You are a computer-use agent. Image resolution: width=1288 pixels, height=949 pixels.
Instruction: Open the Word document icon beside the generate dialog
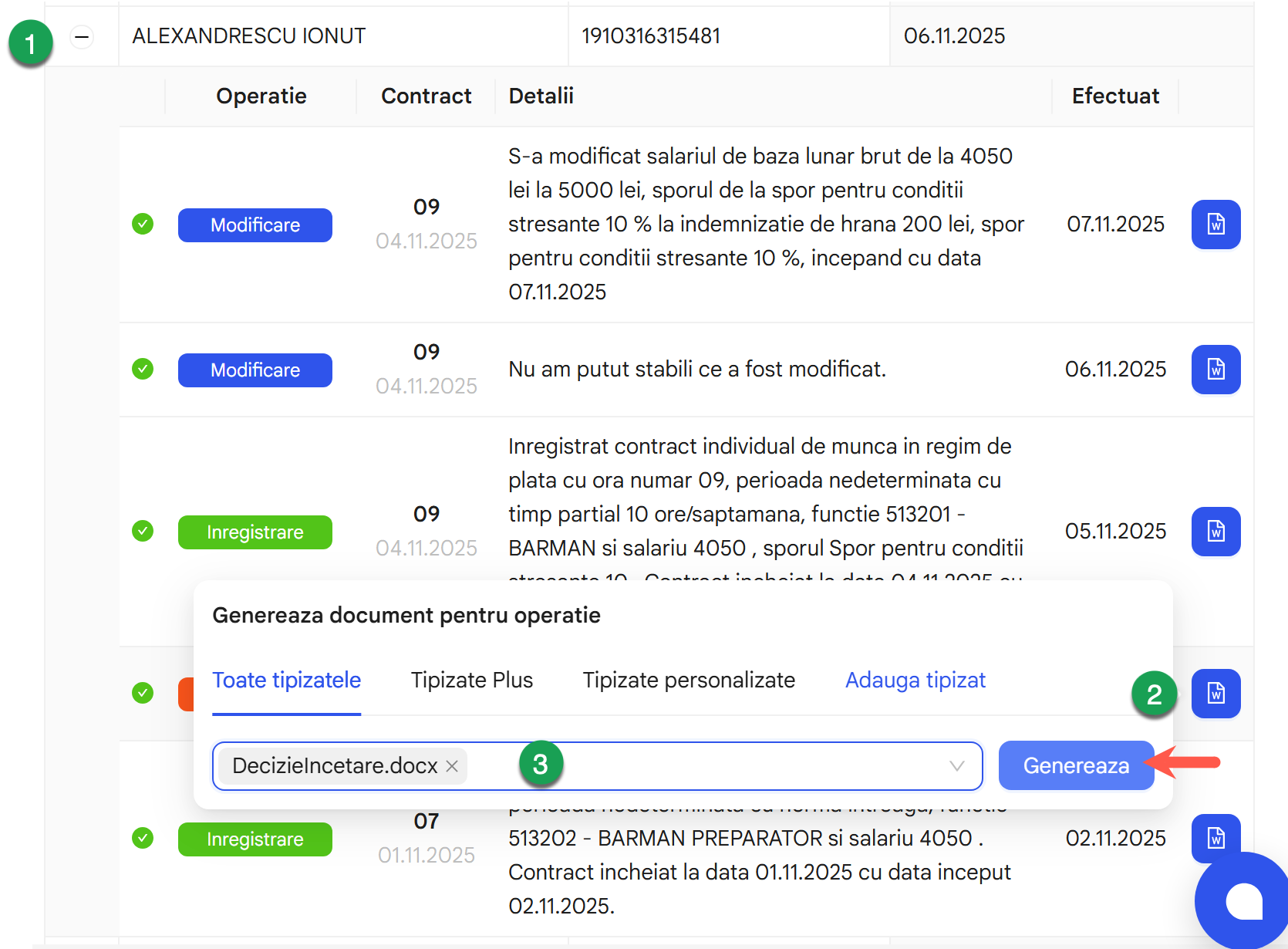1216,694
